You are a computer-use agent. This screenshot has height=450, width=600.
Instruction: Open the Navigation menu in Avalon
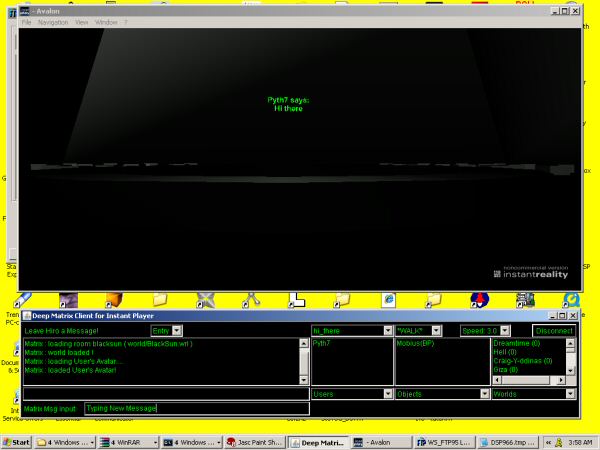click(53, 22)
